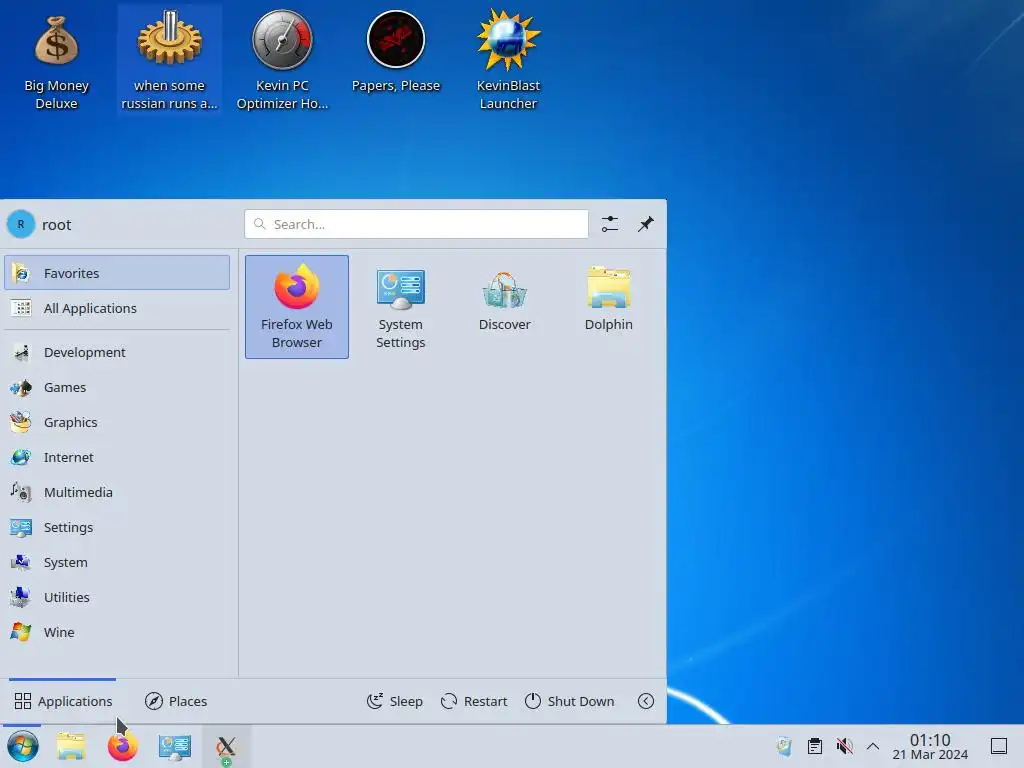Open Dolphin from Favorites grid
Screen dimensions: 1024x768
(x=609, y=300)
